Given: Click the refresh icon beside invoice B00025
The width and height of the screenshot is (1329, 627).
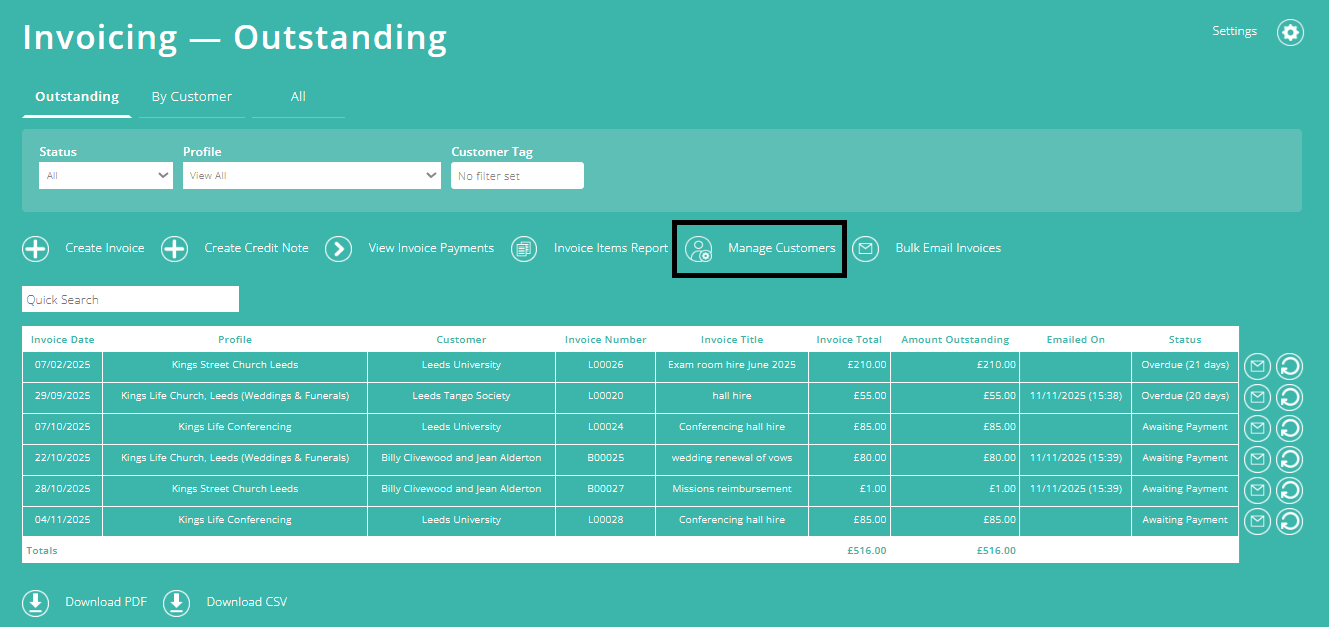Looking at the screenshot, I should point(1289,459).
